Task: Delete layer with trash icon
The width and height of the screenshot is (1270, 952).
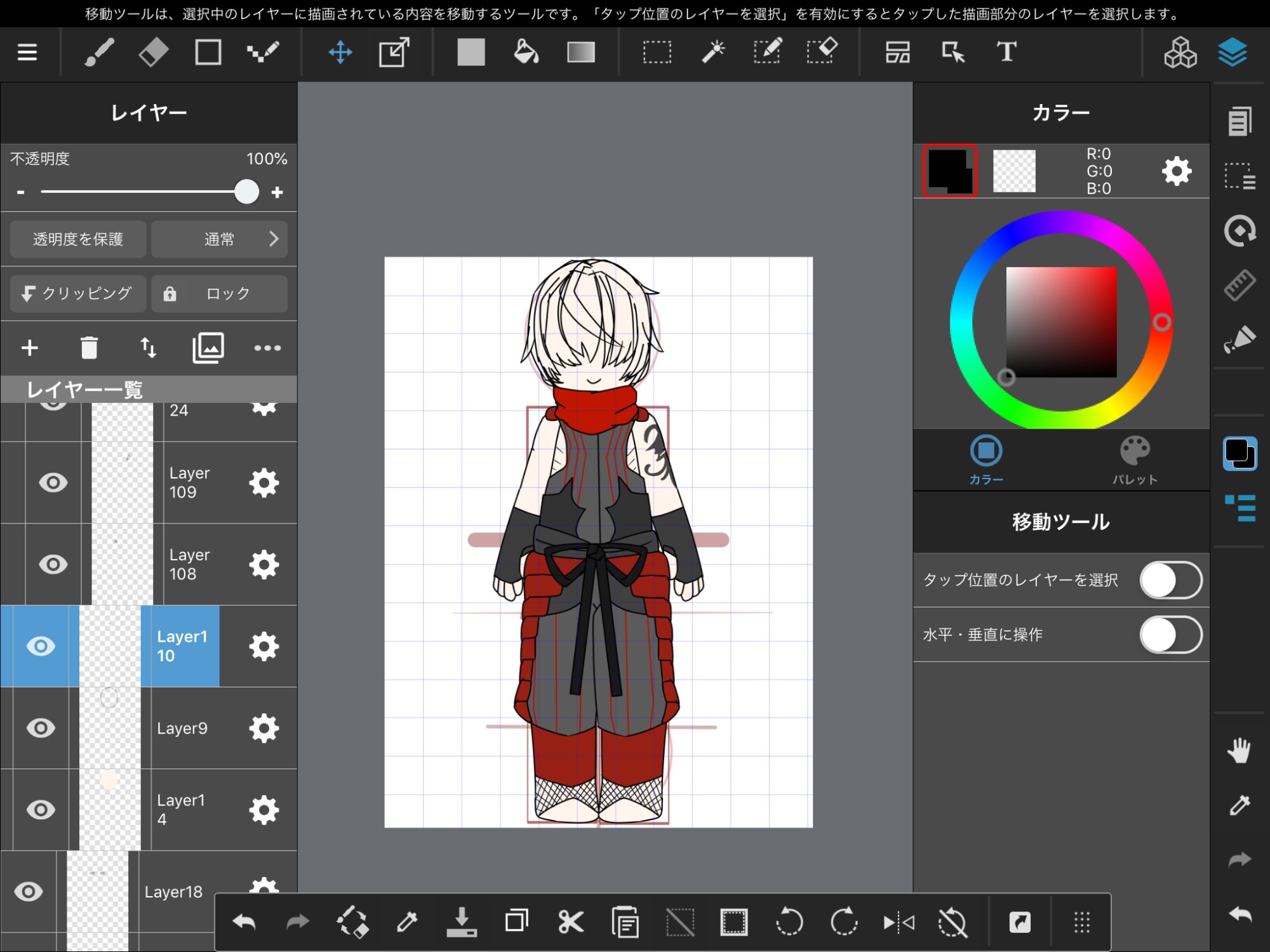Action: (x=89, y=348)
